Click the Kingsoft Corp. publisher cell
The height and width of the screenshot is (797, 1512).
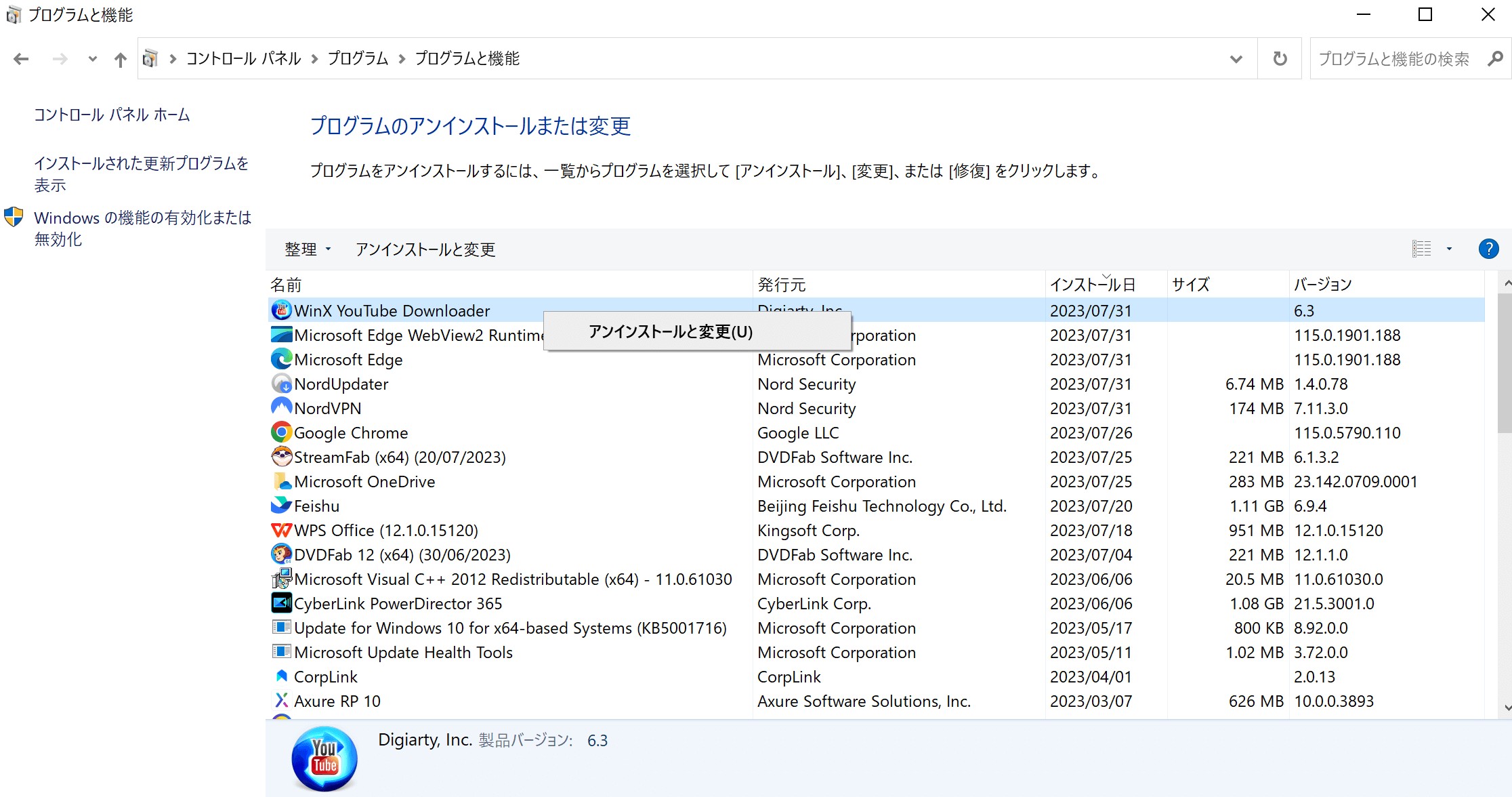809,531
